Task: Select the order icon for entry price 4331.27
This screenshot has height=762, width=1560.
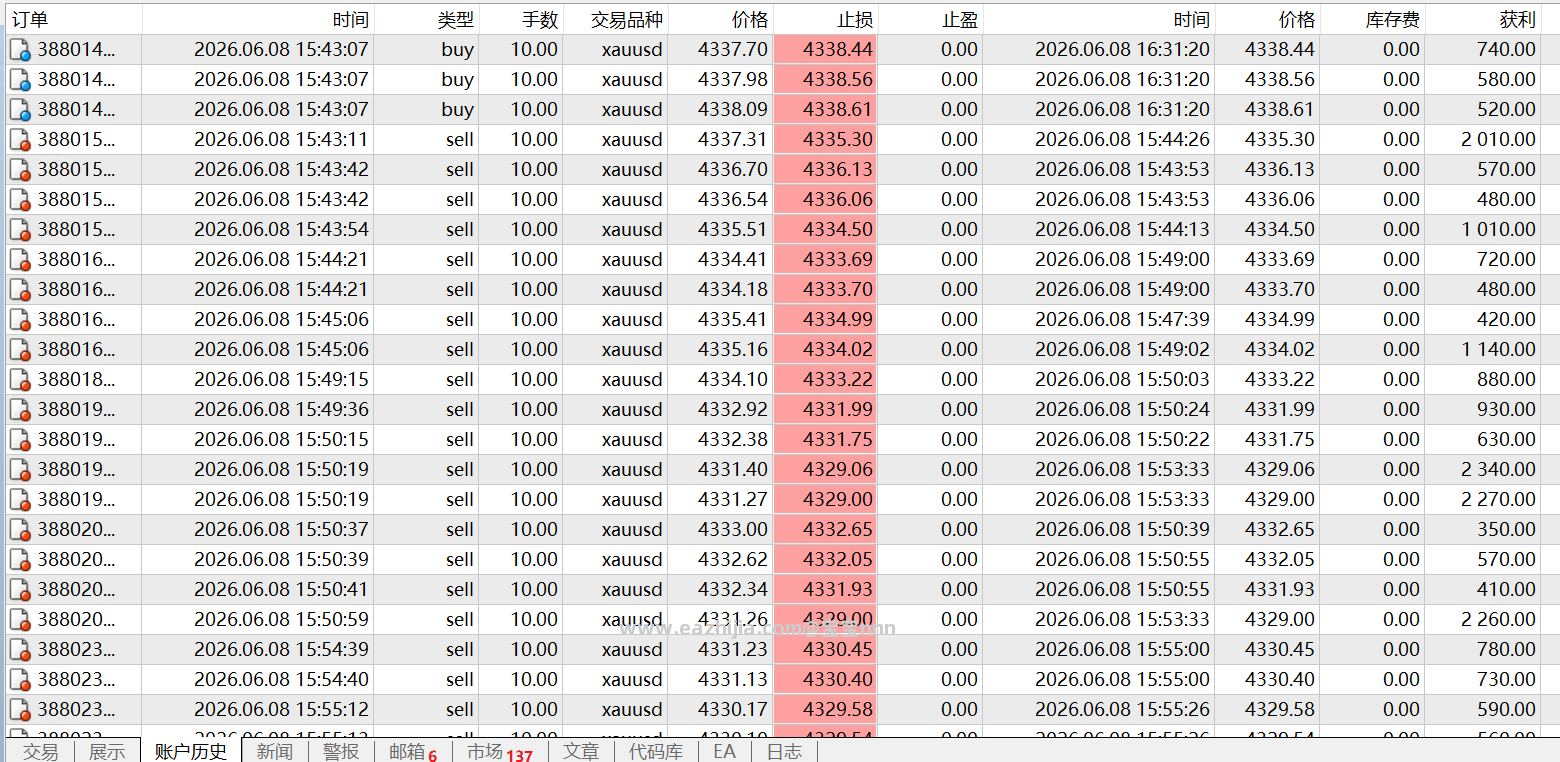Action: tap(20, 499)
